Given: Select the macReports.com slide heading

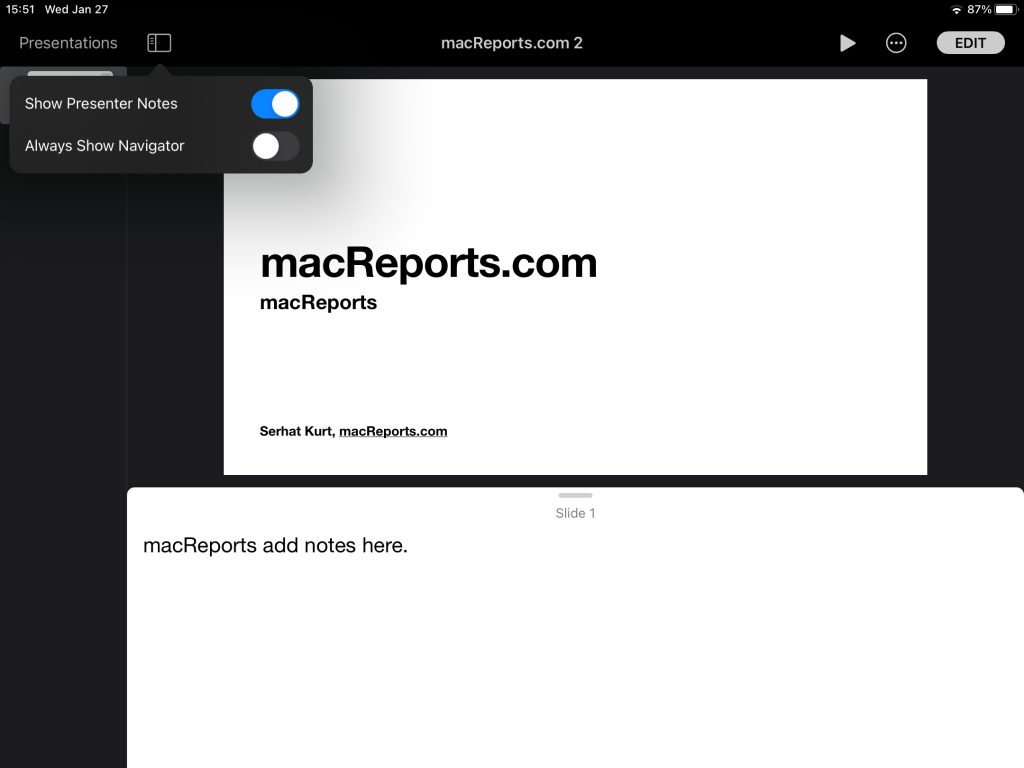Looking at the screenshot, I should click(429, 262).
